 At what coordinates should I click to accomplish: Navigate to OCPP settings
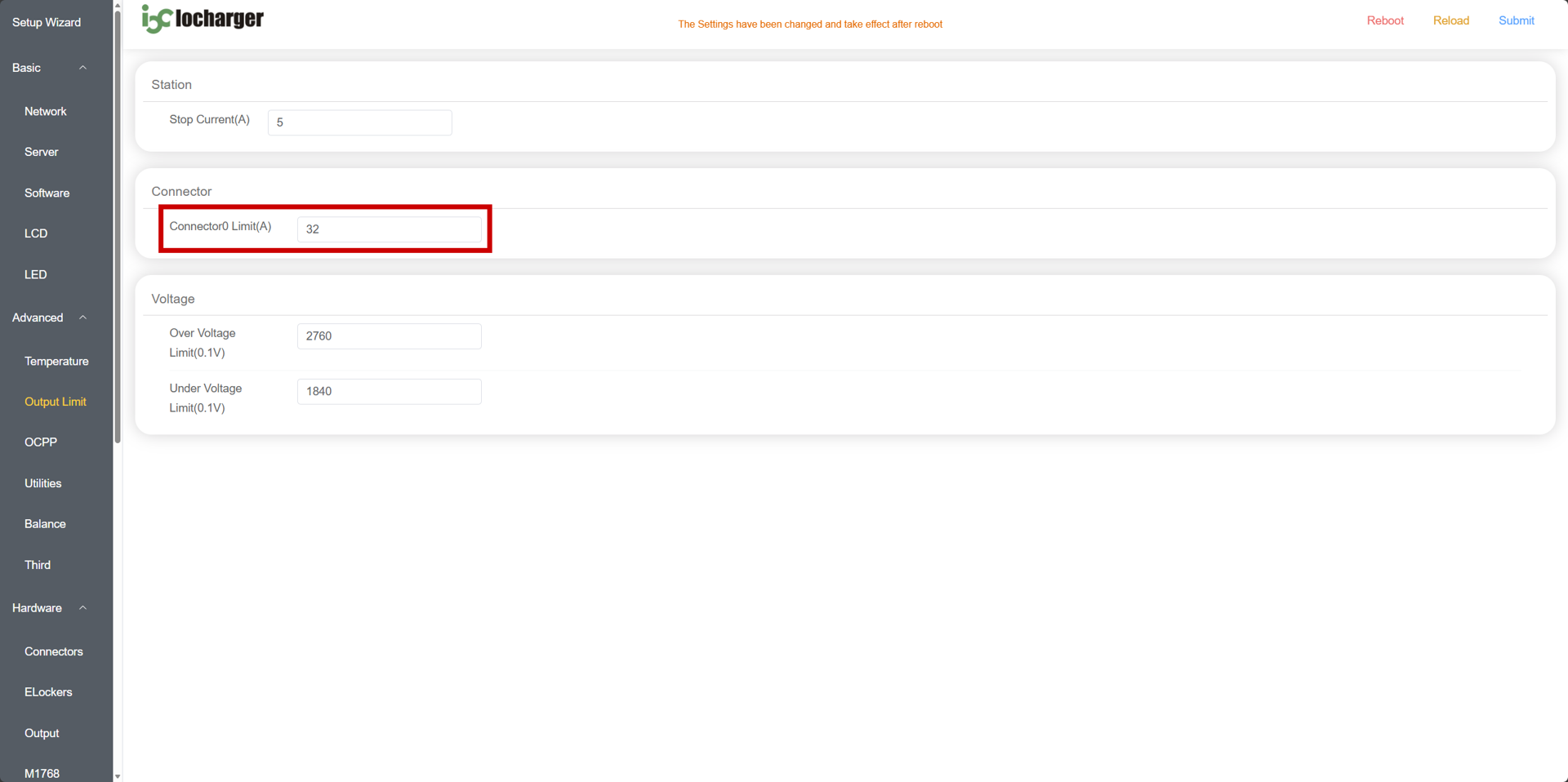[41, 442]
